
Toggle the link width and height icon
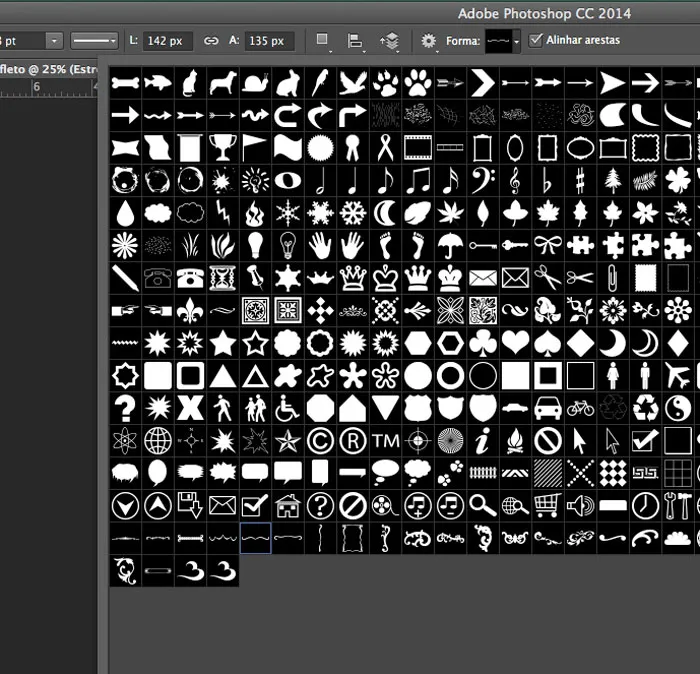click(211, 41)
